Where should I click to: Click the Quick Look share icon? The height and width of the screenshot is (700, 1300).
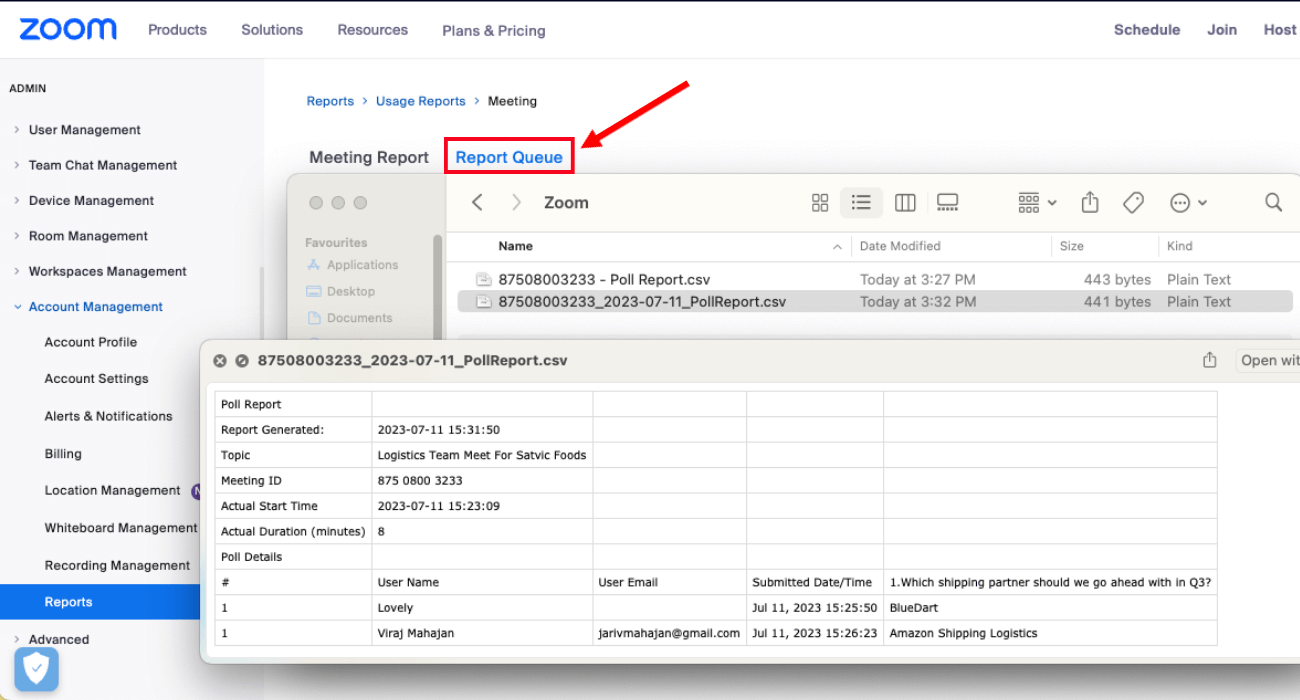[x=1210, y=360]
